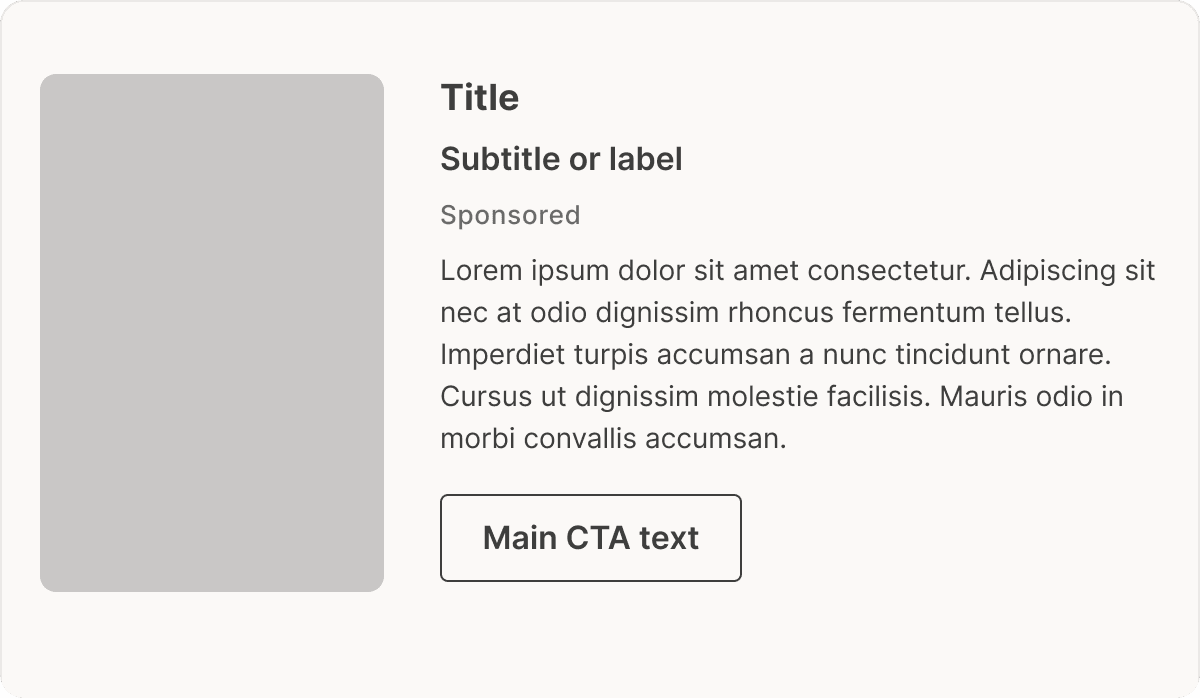The width and height of the screenshot is (1200, 698).
Task: Click the text Adipiscing sit
Action: pos(1068,271)
